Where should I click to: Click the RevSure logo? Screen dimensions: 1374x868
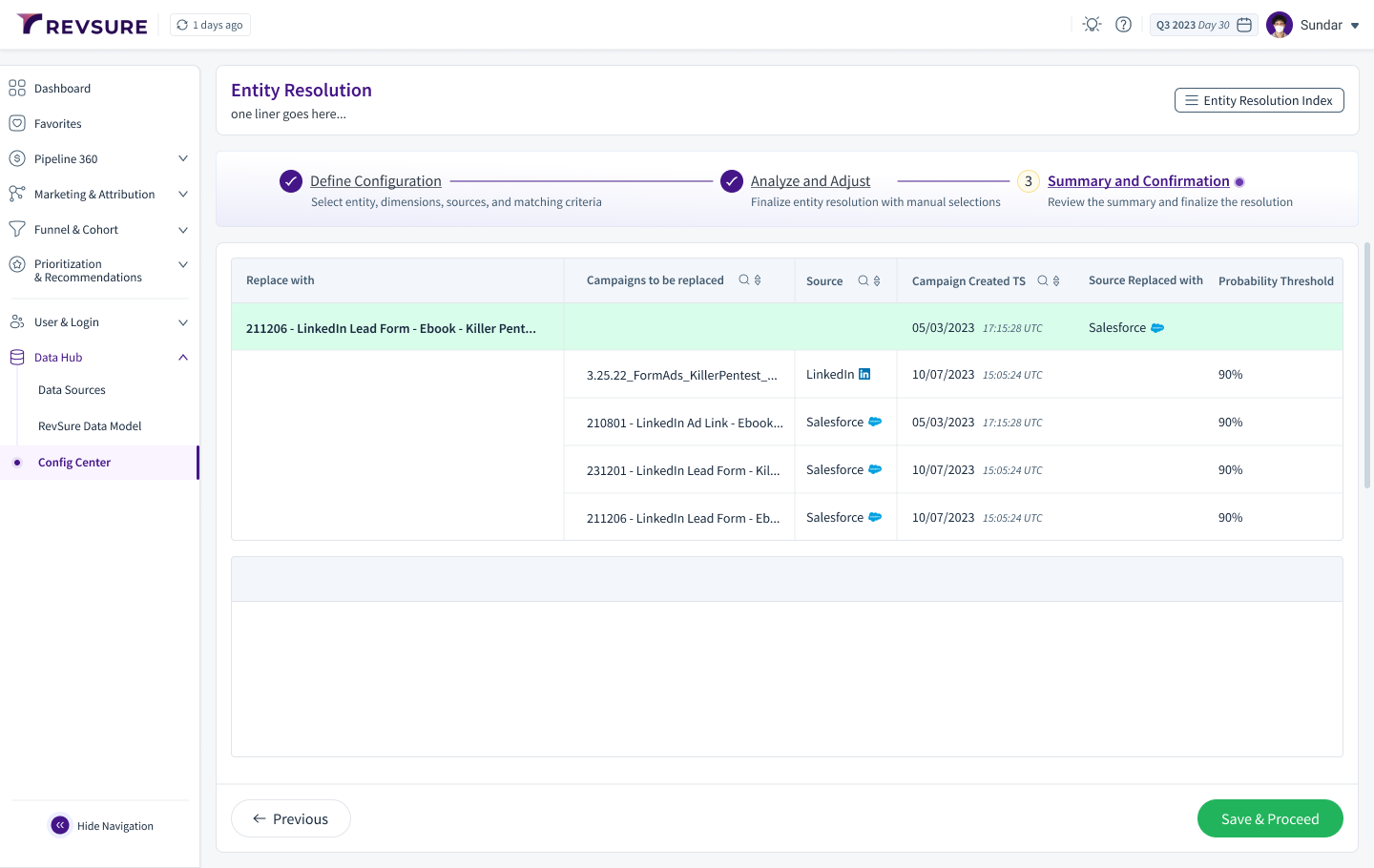(x=82, y=25)
